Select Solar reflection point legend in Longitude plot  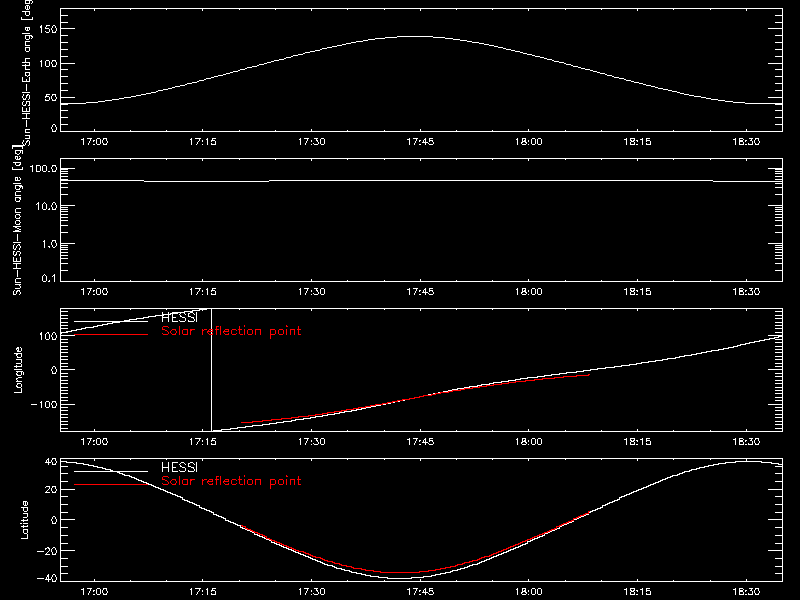pyautogui.click(x=231, y=331)
